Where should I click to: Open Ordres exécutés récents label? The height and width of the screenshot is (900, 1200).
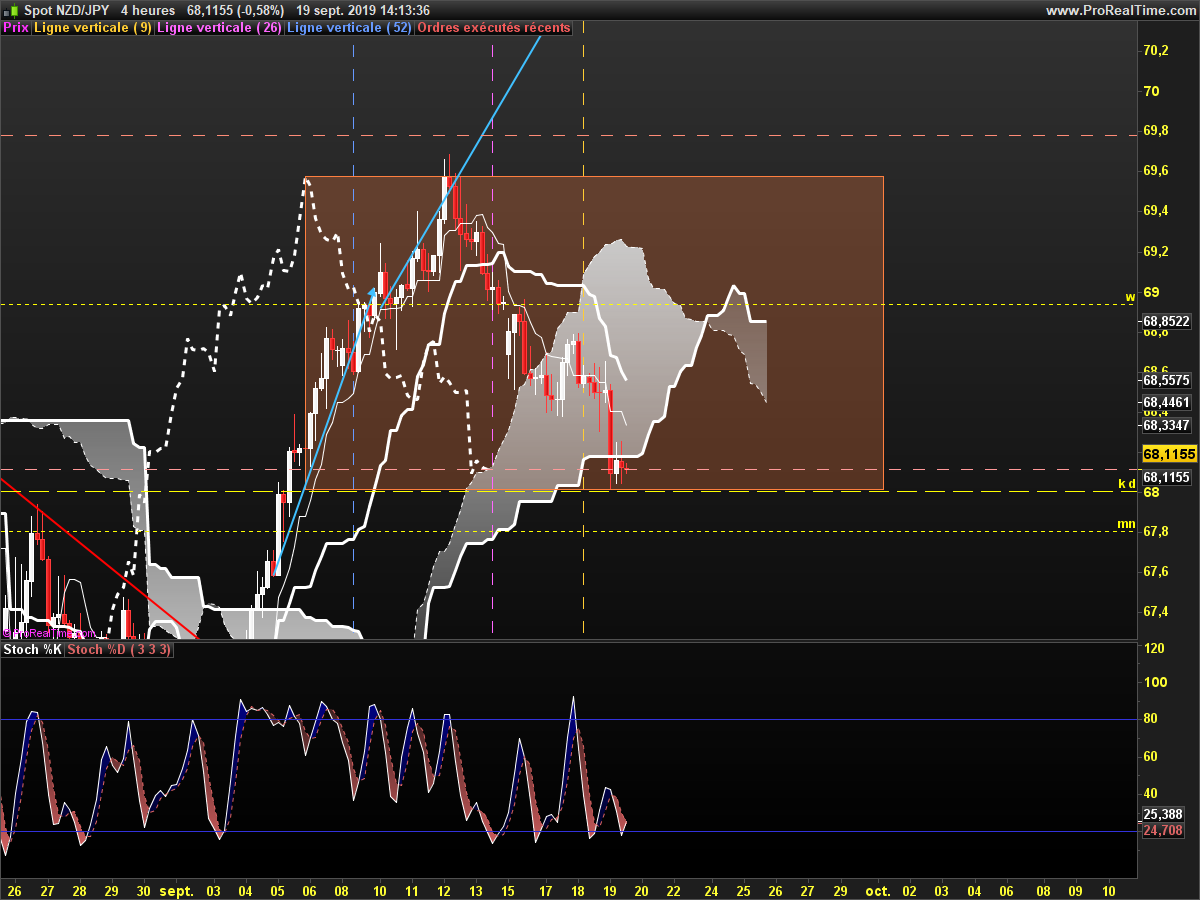click(x=493, y=28)
